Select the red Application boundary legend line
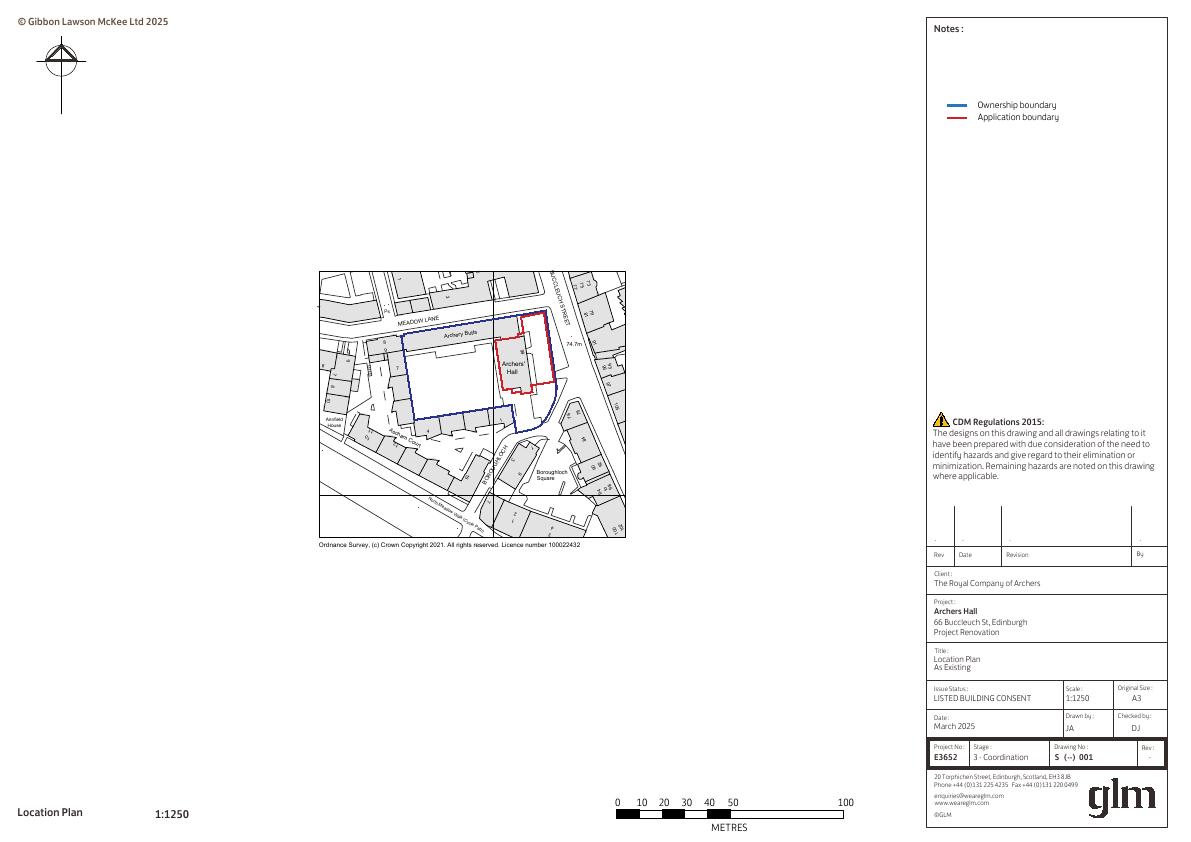The height and width of the screenshot is (842, 1191). pyautogui.click(x=957, y=118)
